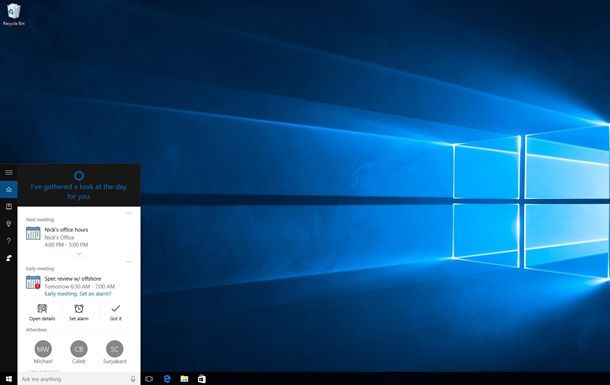Select the CB avatar for attendee Caleb
Screen dimensions: 610x385
click(79, 349)
